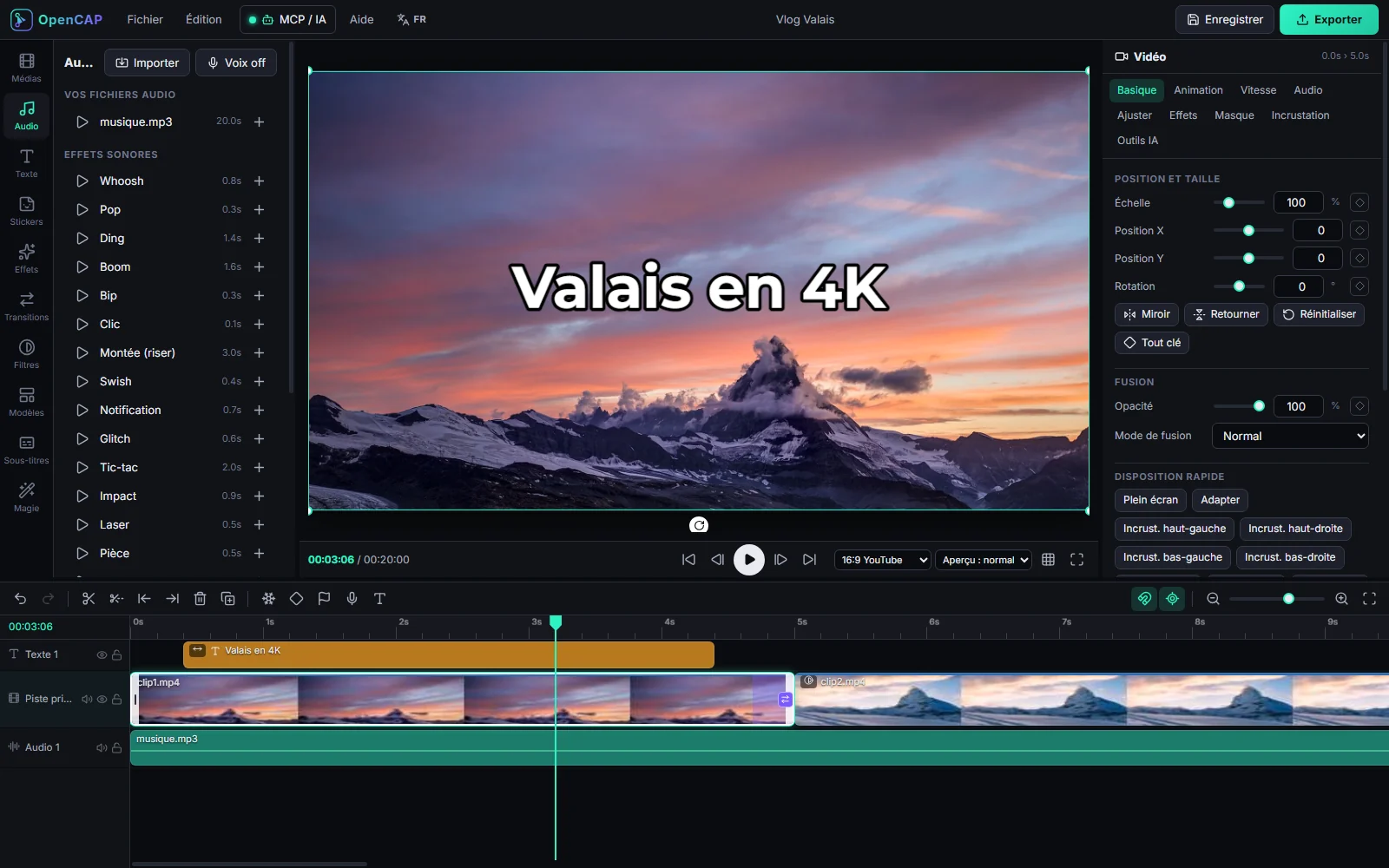Toggle the Voix off button
The width and height of the screenshot is (1389, 868).
point(236,62)
